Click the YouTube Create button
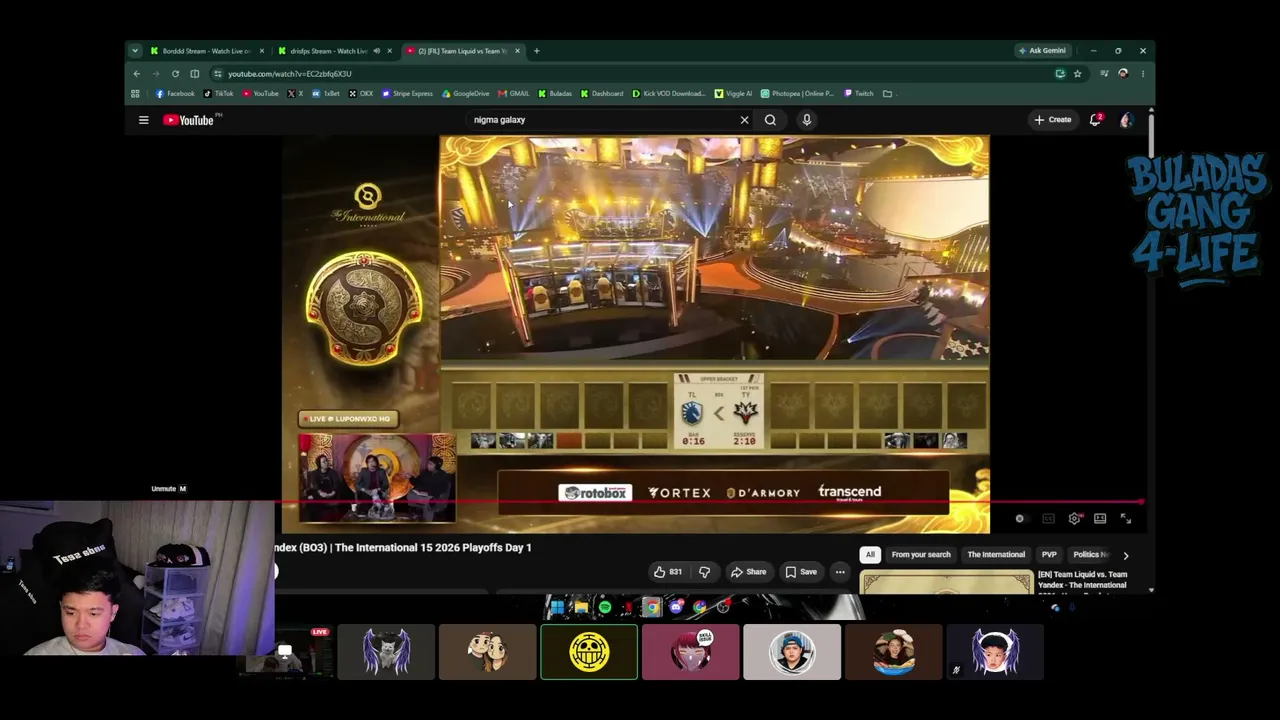 pos(1053,120)
